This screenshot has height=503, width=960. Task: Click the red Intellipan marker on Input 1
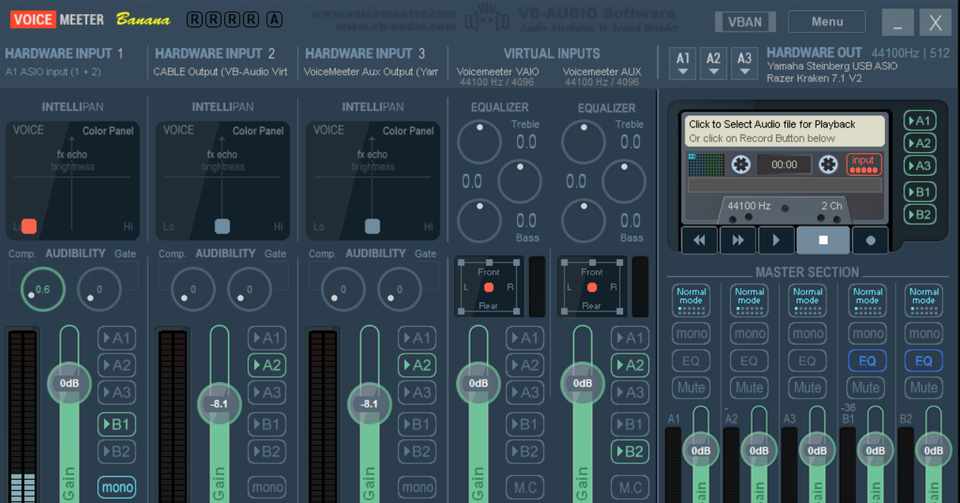click(29, 226)
